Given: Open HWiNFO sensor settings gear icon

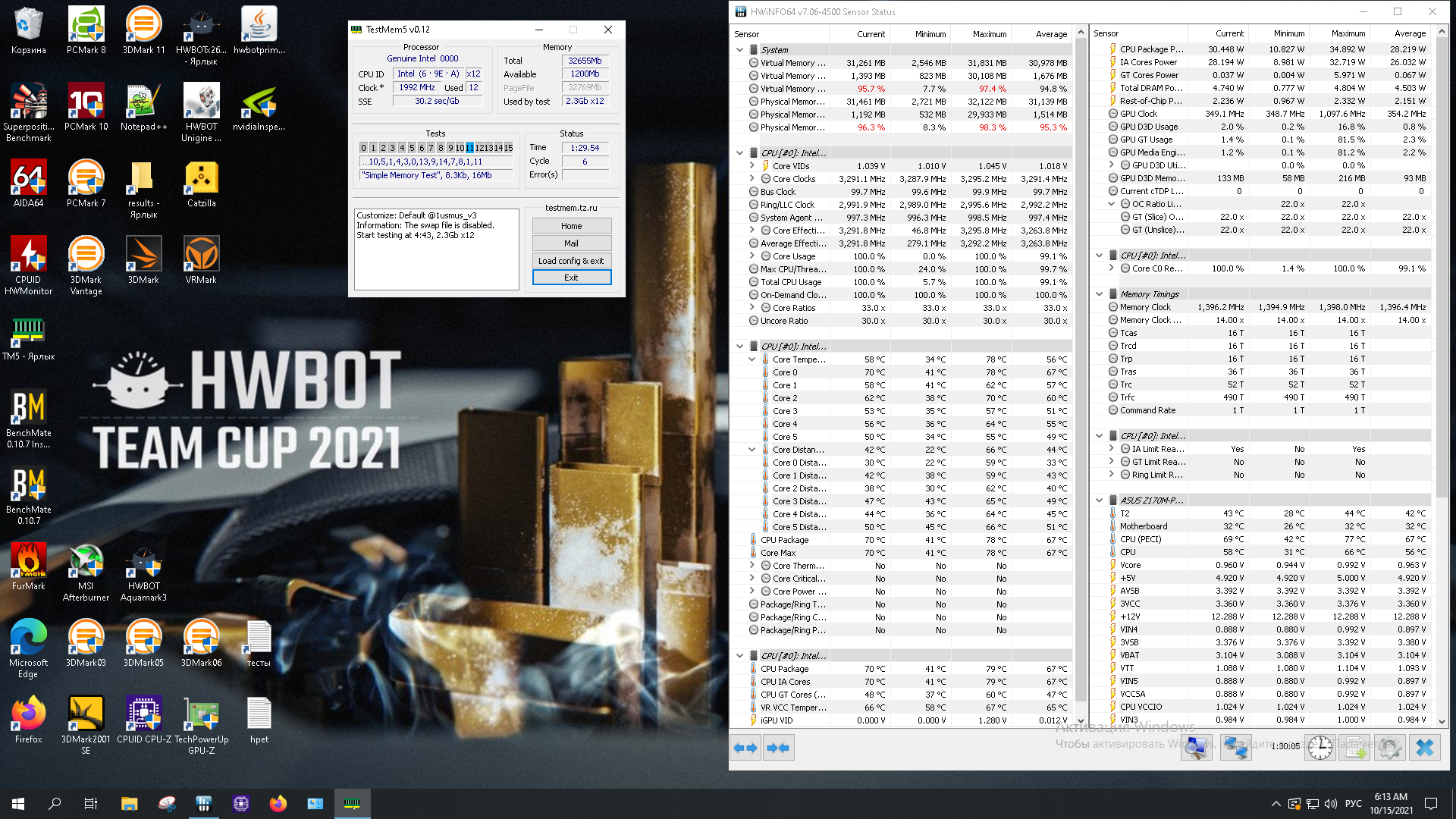Looking at the screenshot, I should [x=1389, y=748].
